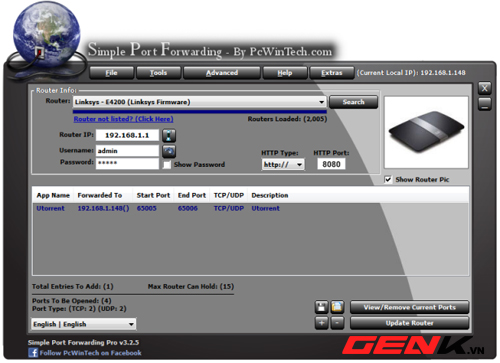Uncheck the Show Router Pic checkbox
Viewport: 500px width, 363px height.
(x=388, y=180)
